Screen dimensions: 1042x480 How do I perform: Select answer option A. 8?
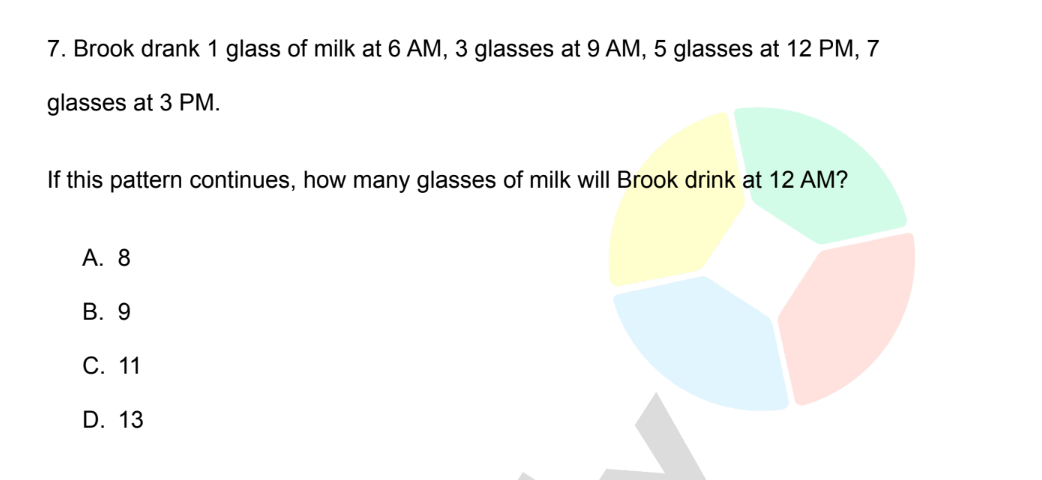[x=106, y=258]
